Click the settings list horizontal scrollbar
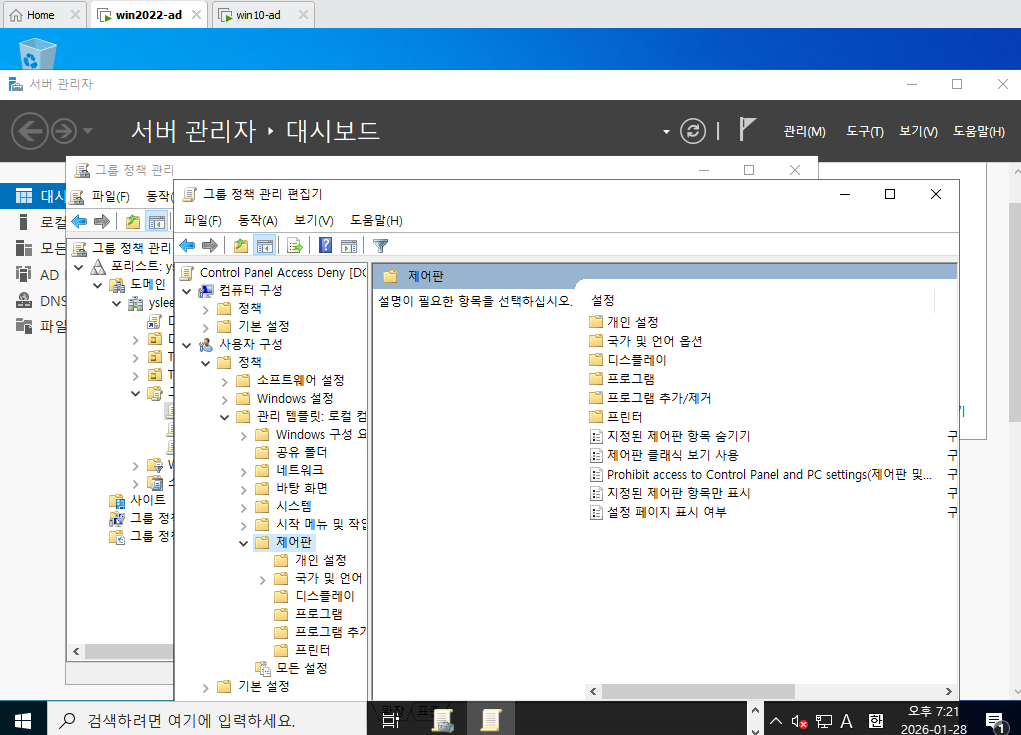1021x735 pixels. point(698,691)
